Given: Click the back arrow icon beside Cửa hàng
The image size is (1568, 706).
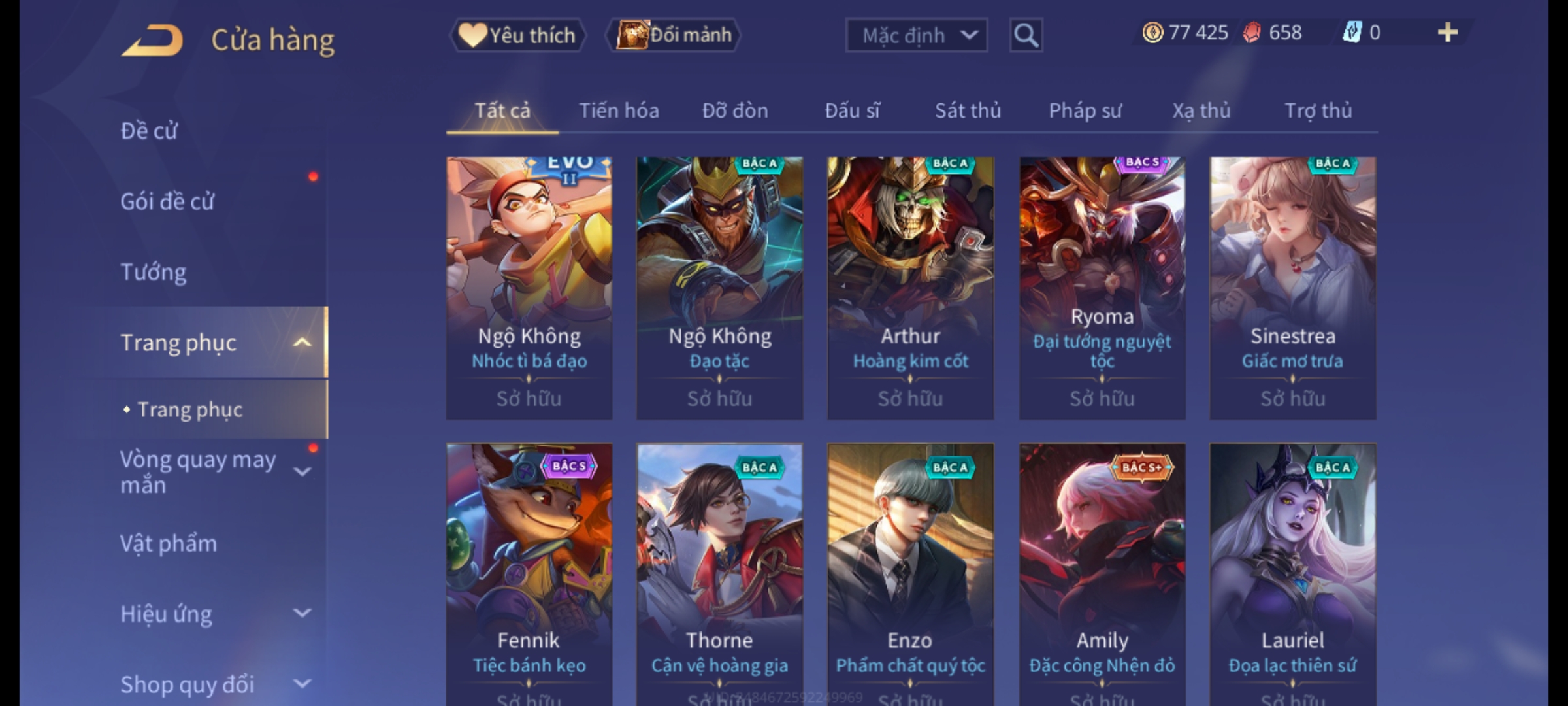Looking at the screenshot, I should click(152, 41).
